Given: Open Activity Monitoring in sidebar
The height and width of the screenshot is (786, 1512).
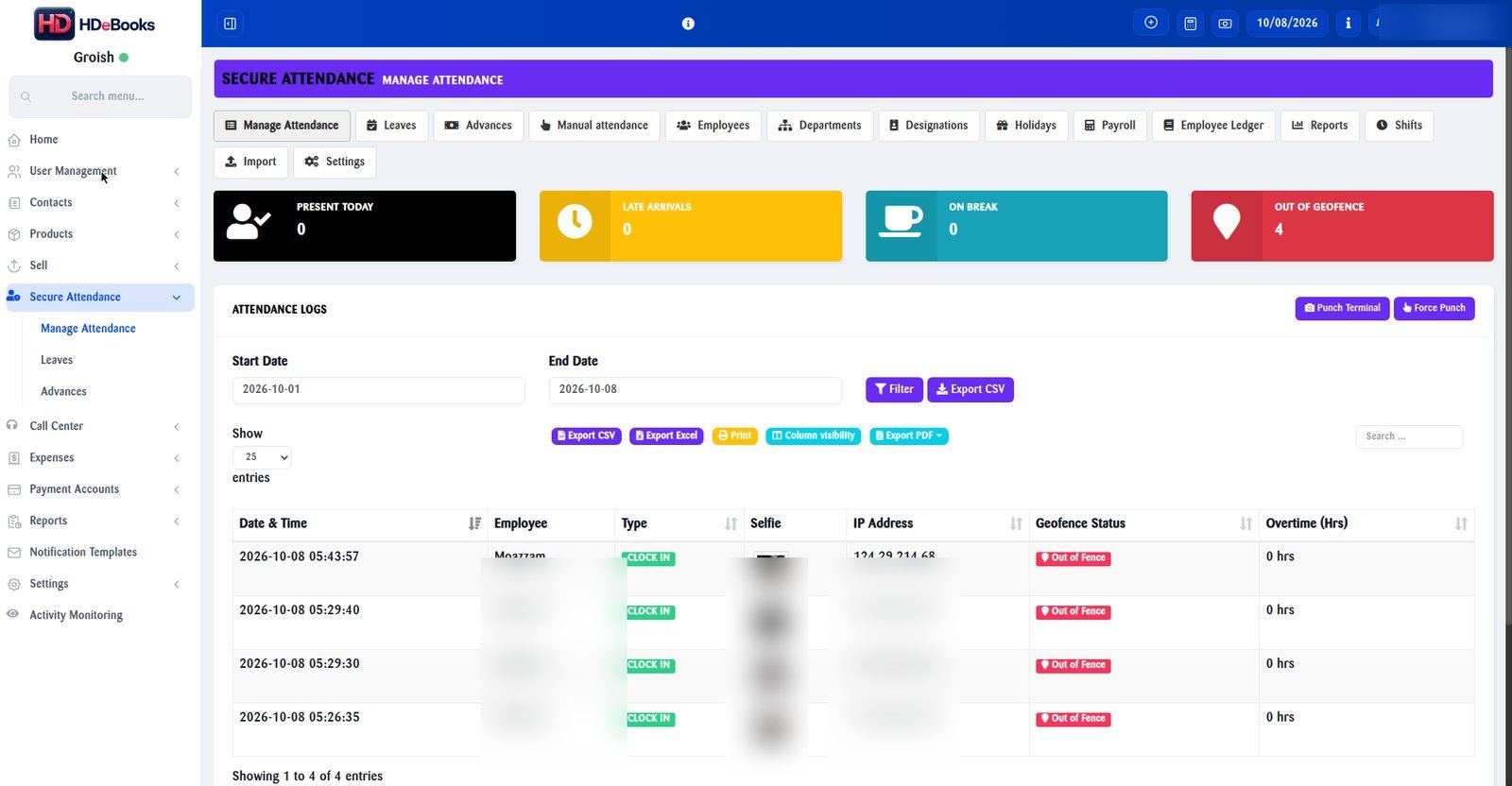Looking at the screenshot, I should point(76,615).
